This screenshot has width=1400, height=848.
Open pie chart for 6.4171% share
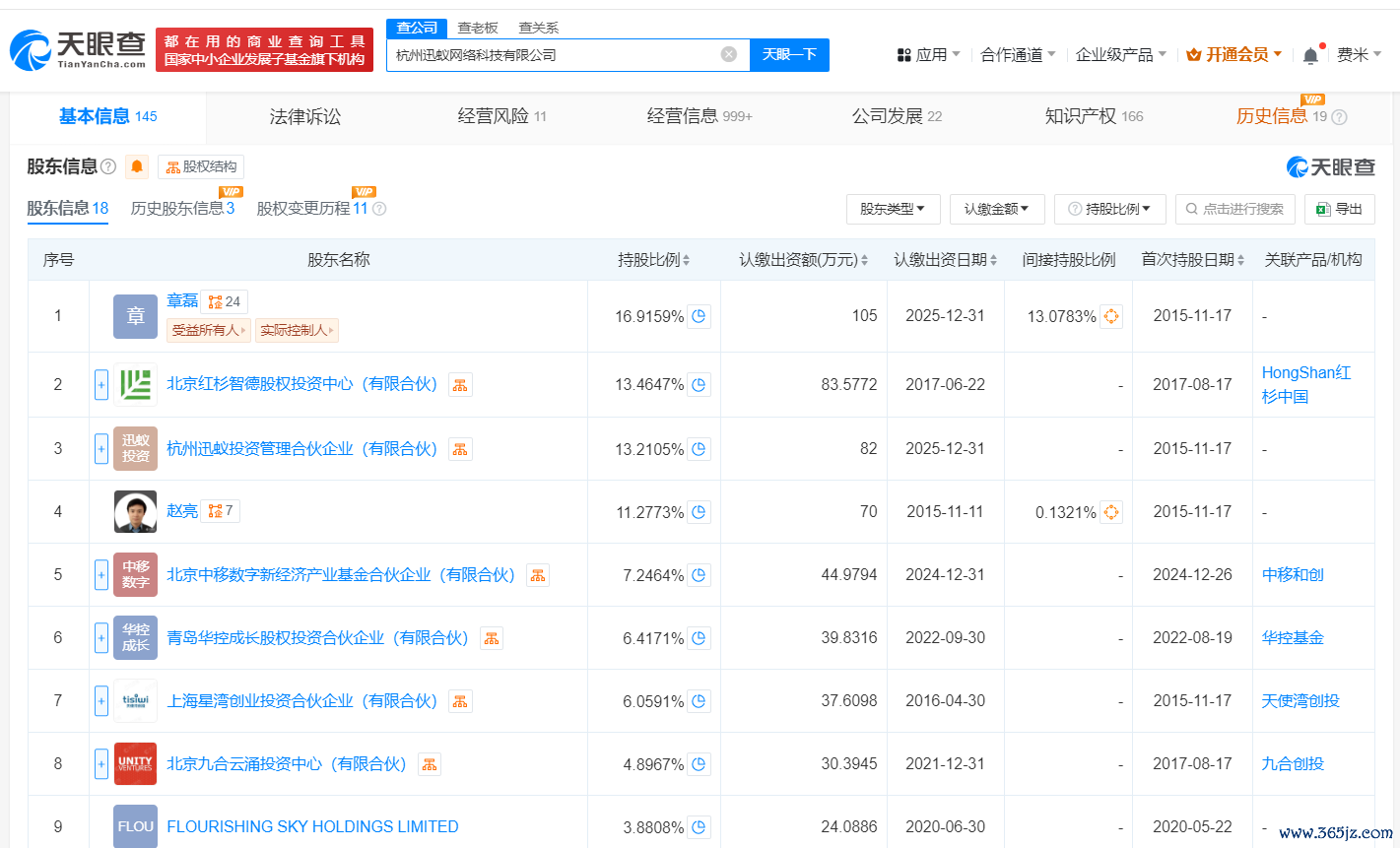click(699, 638)
